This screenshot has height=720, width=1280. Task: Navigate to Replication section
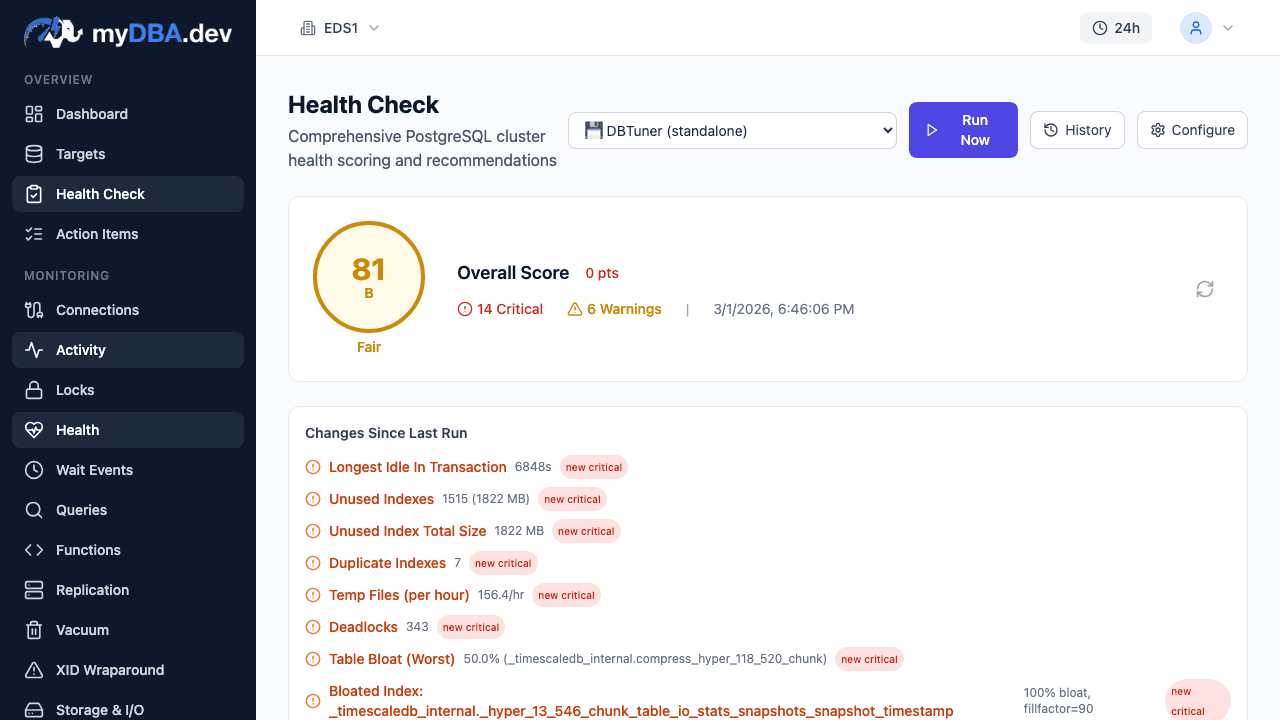(x=92, y=590)
